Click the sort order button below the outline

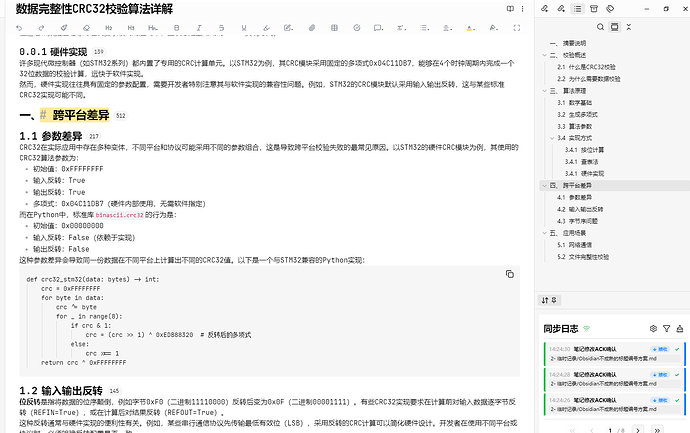coord(549,300)
